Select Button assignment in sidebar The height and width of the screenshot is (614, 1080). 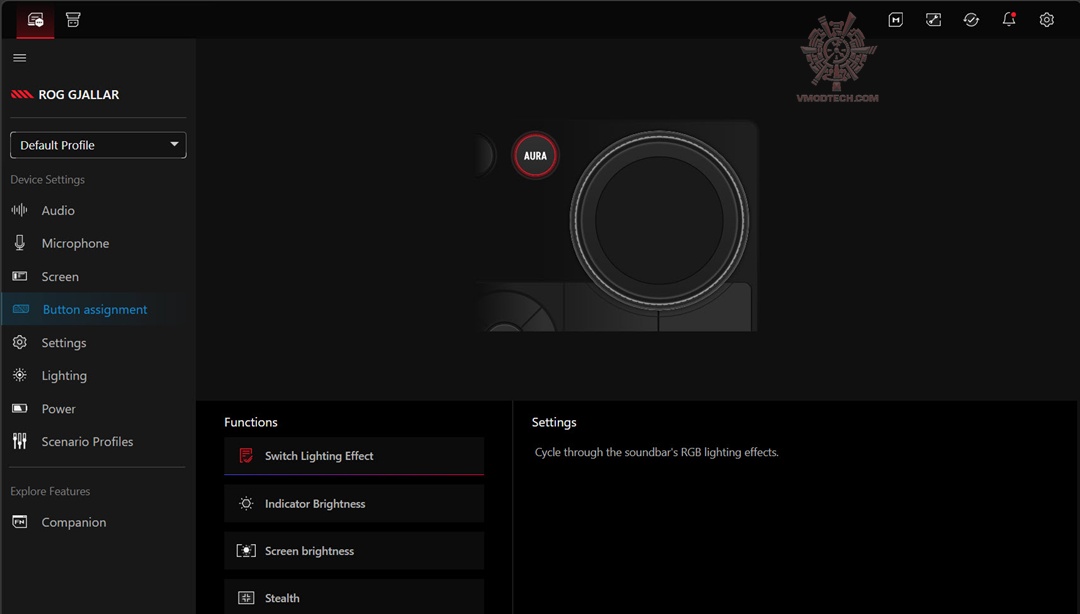tap(95, 310)
